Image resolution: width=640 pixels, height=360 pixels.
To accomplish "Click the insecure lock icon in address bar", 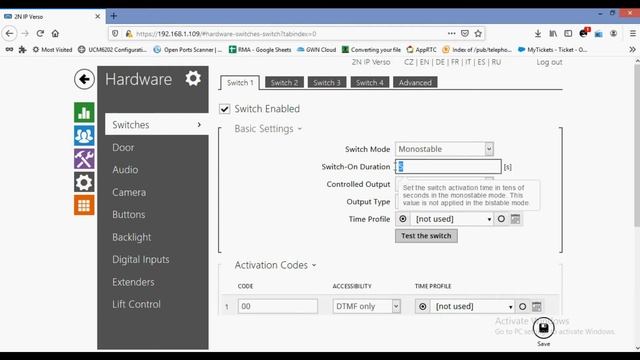I will pos(129,34).
